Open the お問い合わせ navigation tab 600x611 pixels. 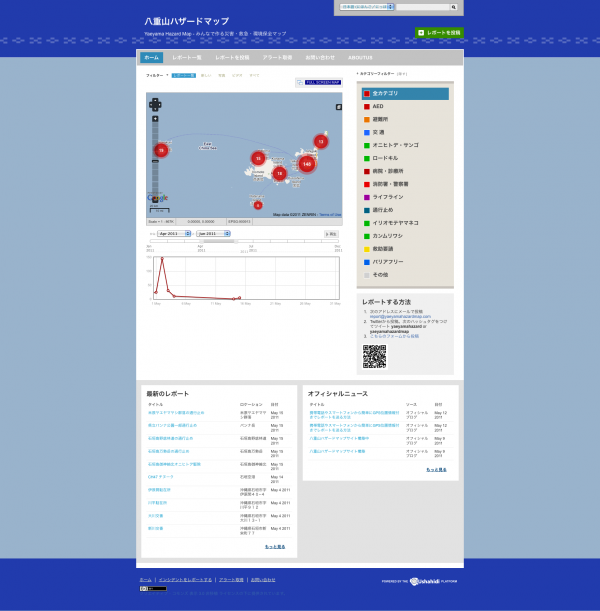320,58
